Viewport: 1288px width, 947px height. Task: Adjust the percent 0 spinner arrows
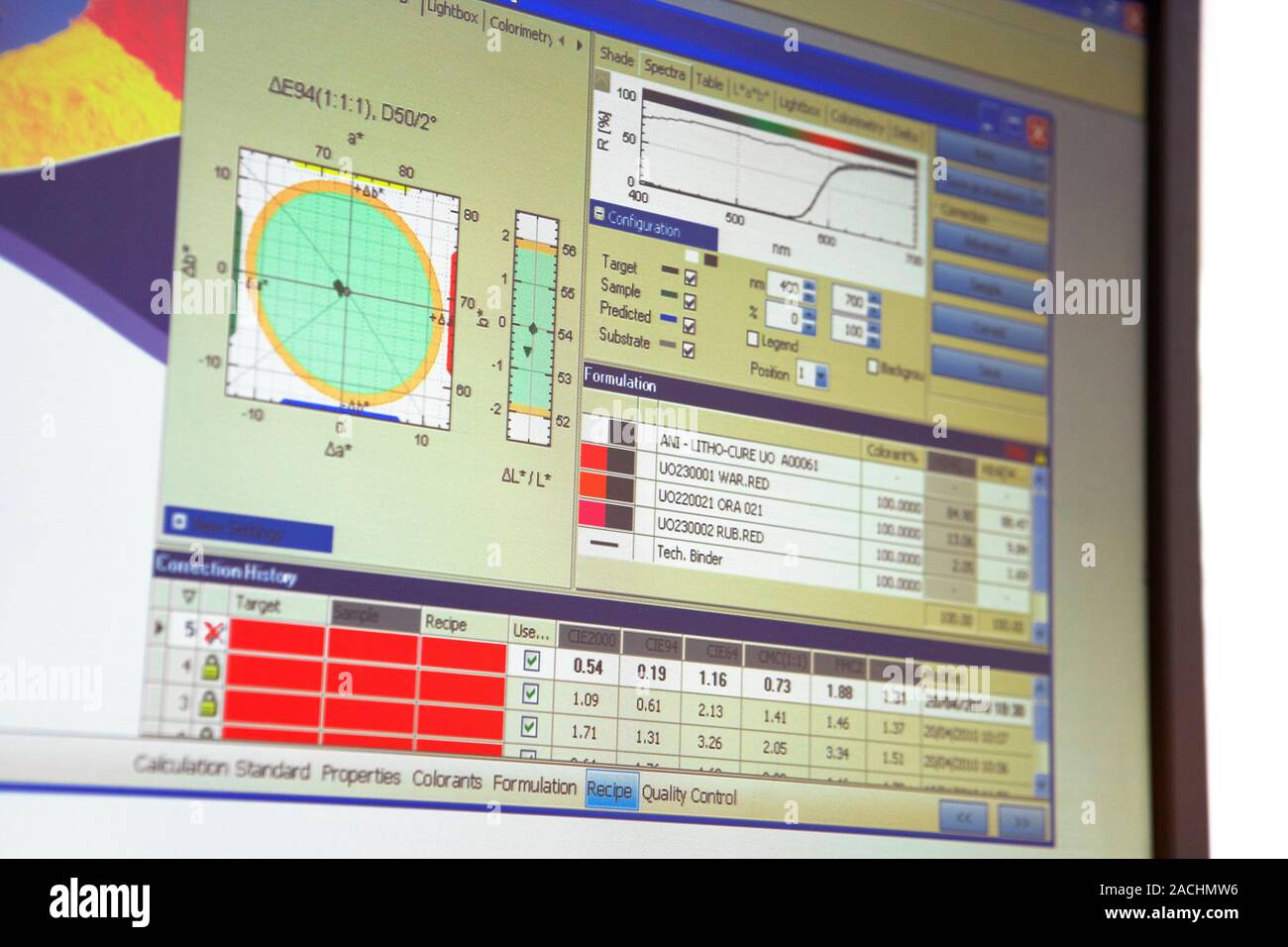(x=808, y=321)
